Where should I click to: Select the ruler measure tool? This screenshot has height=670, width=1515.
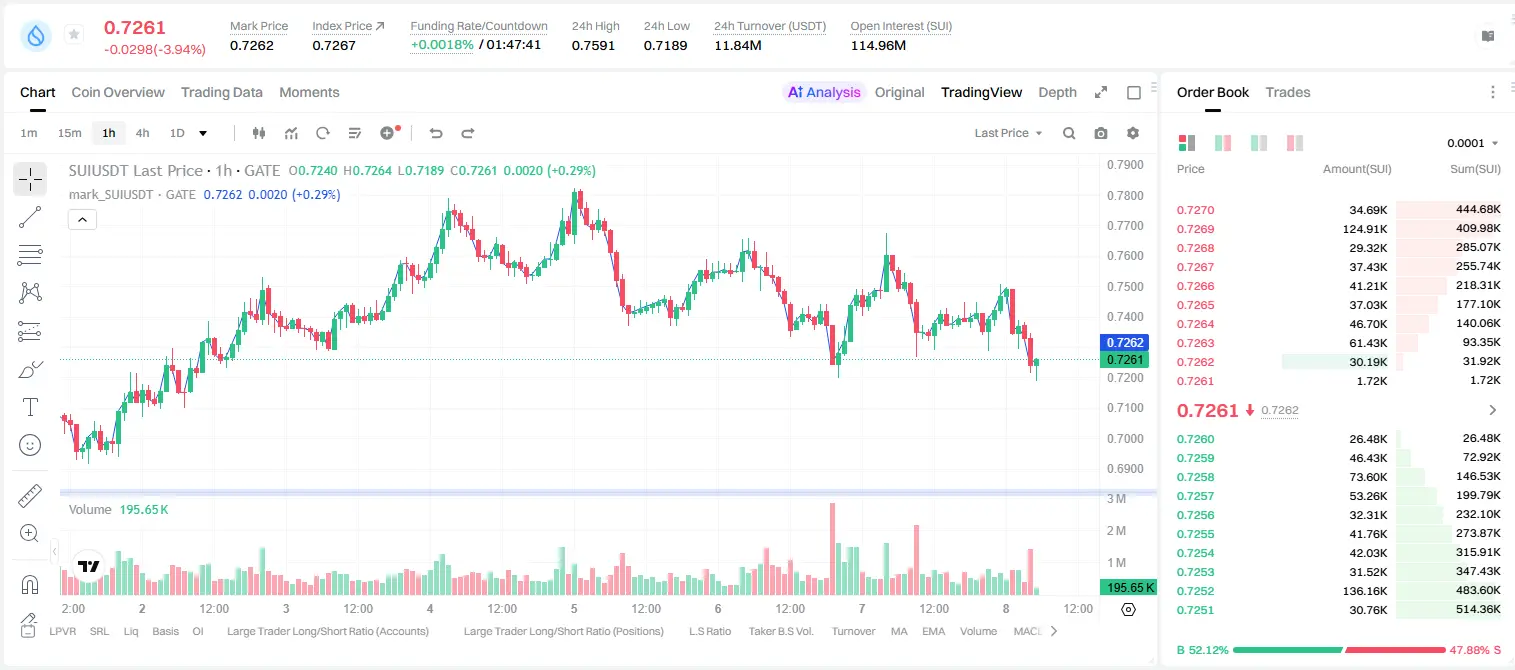click(x=30, y=496)
